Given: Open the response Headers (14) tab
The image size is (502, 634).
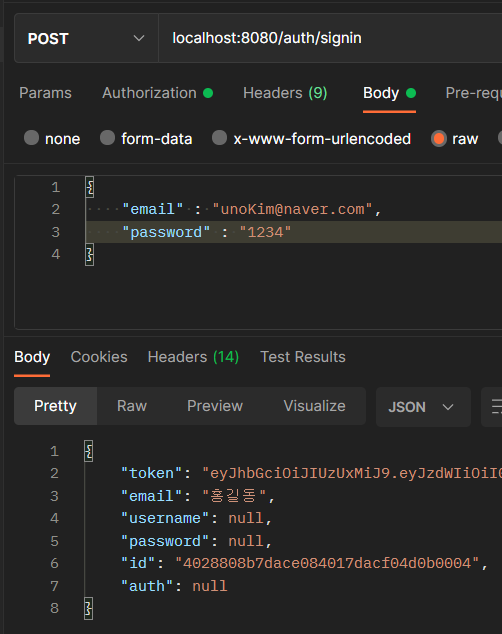Looking at the screenshot, I should [193, 357].
